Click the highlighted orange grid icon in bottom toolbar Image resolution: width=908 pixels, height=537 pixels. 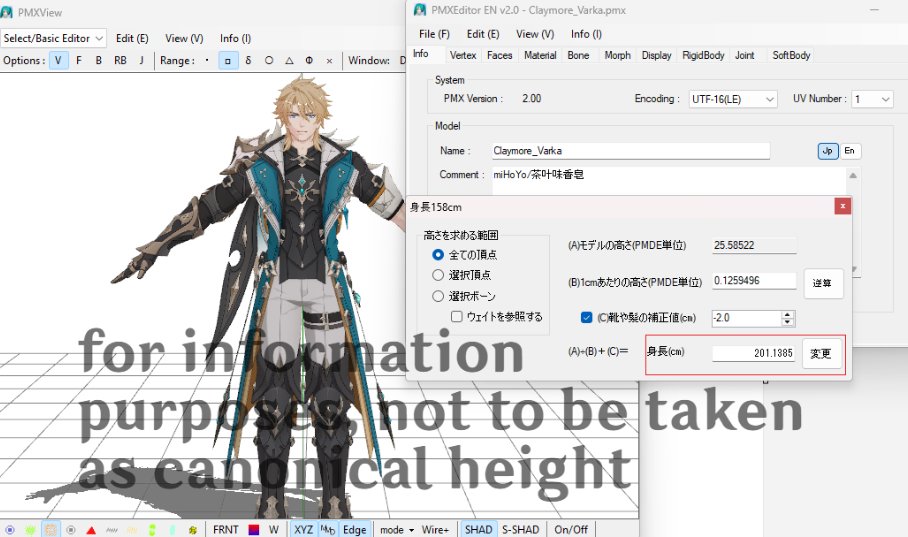click(x=50, y=529)
